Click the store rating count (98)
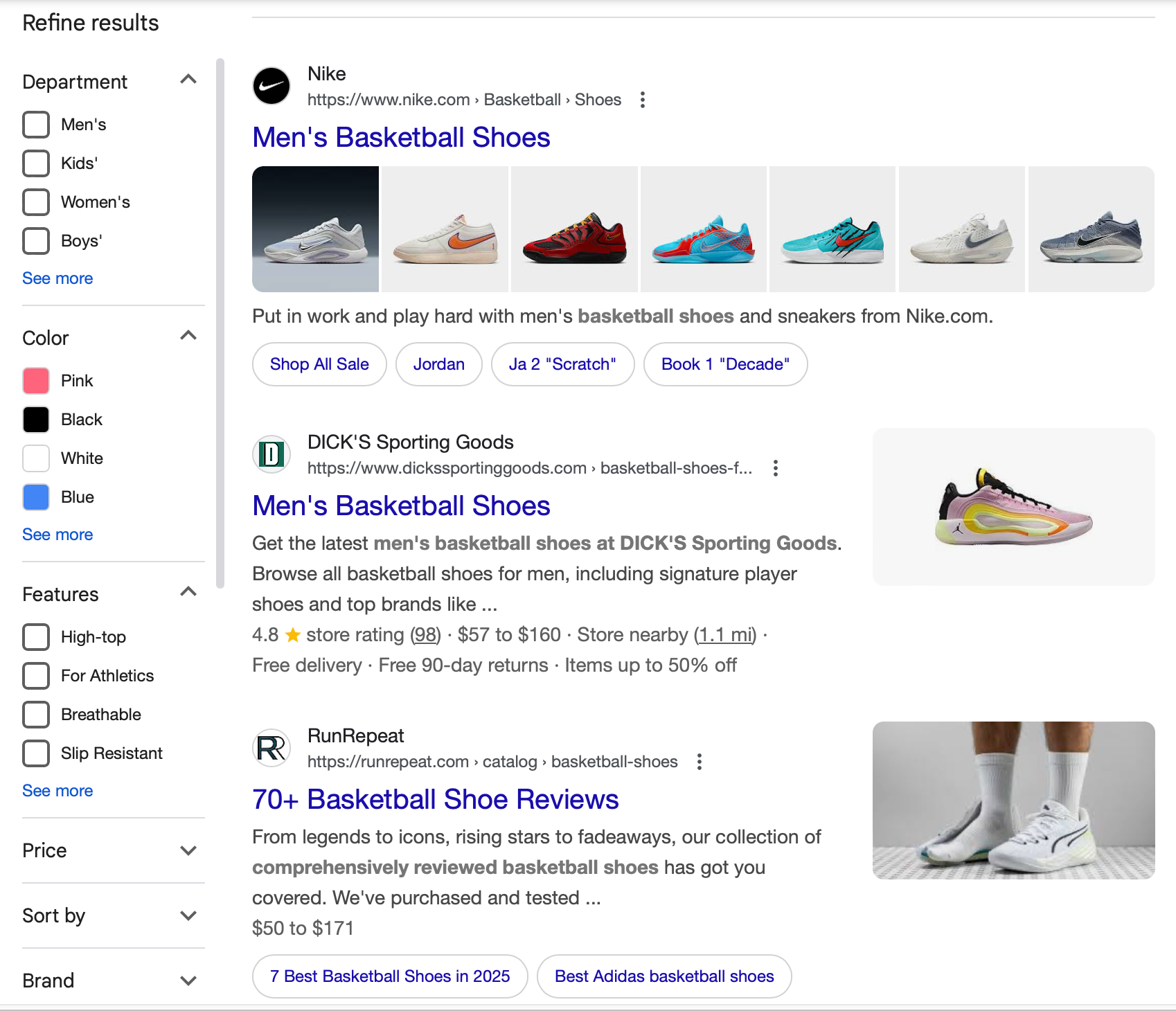 425,635
